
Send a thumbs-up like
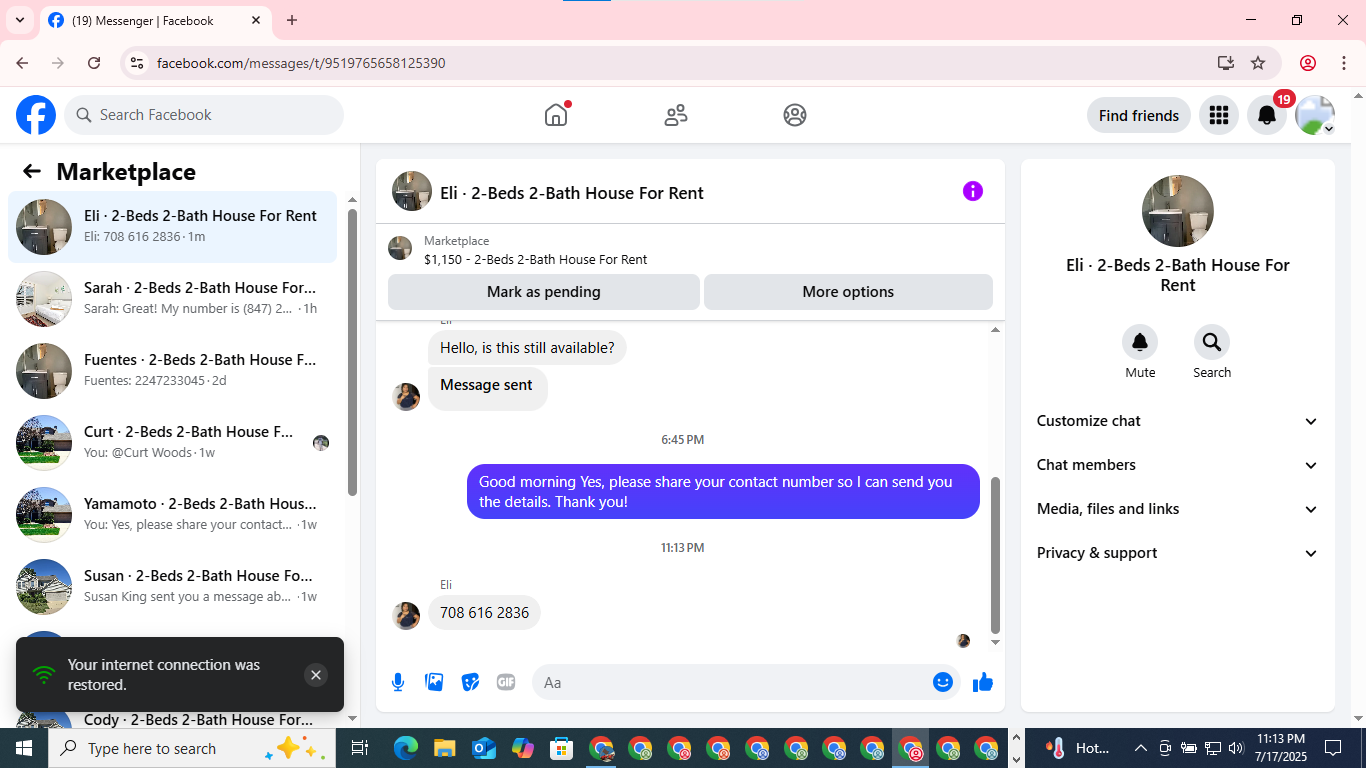coord(983,682)
